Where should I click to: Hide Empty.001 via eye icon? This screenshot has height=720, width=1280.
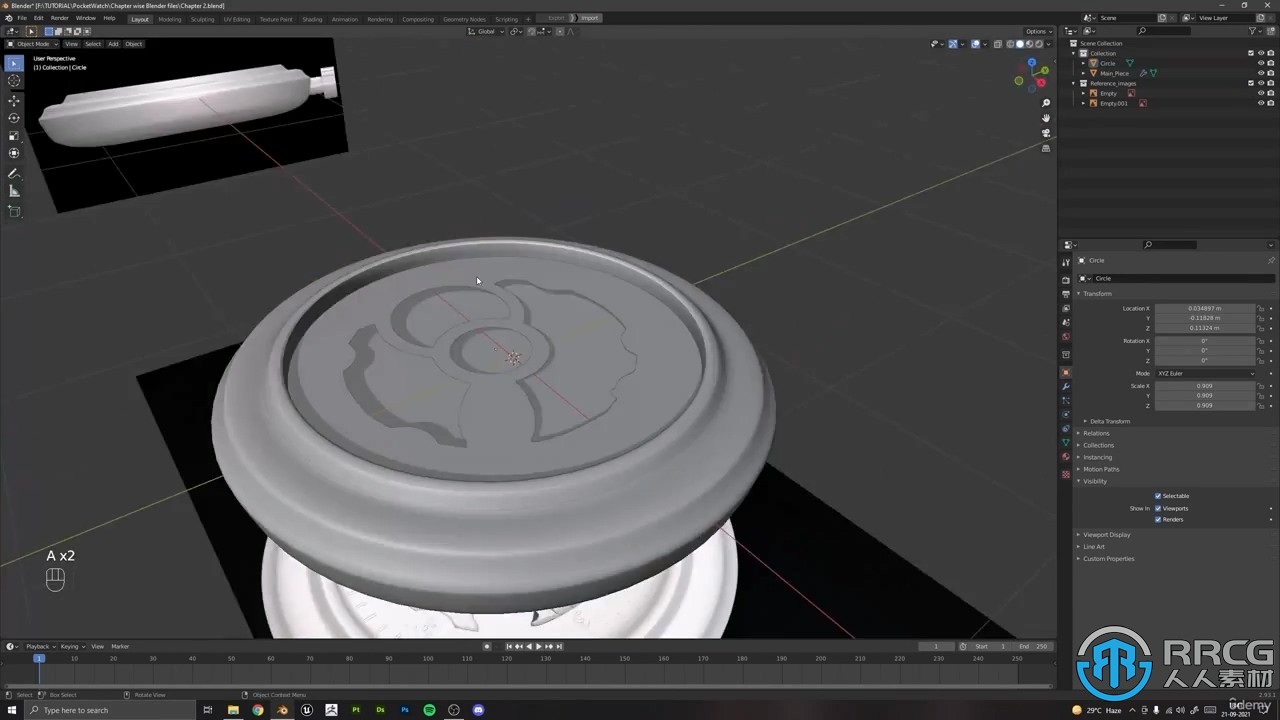point(1261,103)
